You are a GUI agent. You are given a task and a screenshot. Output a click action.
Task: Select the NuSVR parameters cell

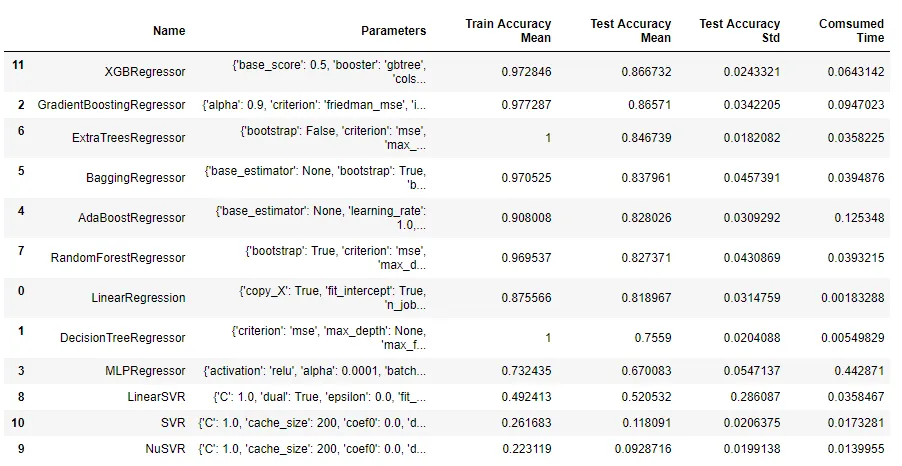pos(313,449)
